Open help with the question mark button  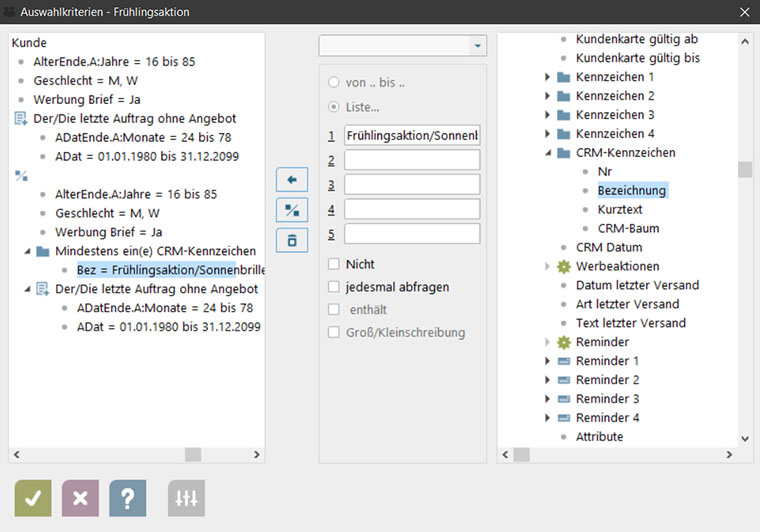tap(128, 497)
